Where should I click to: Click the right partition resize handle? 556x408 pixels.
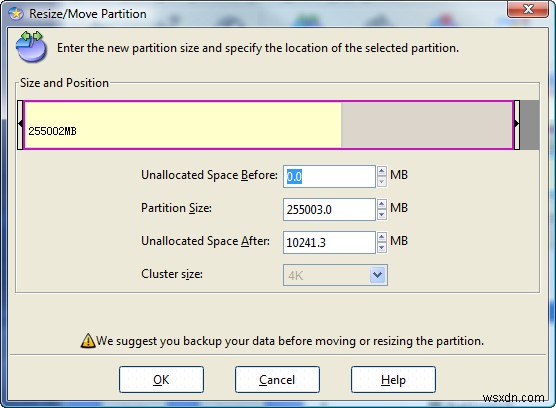point(517,125)
